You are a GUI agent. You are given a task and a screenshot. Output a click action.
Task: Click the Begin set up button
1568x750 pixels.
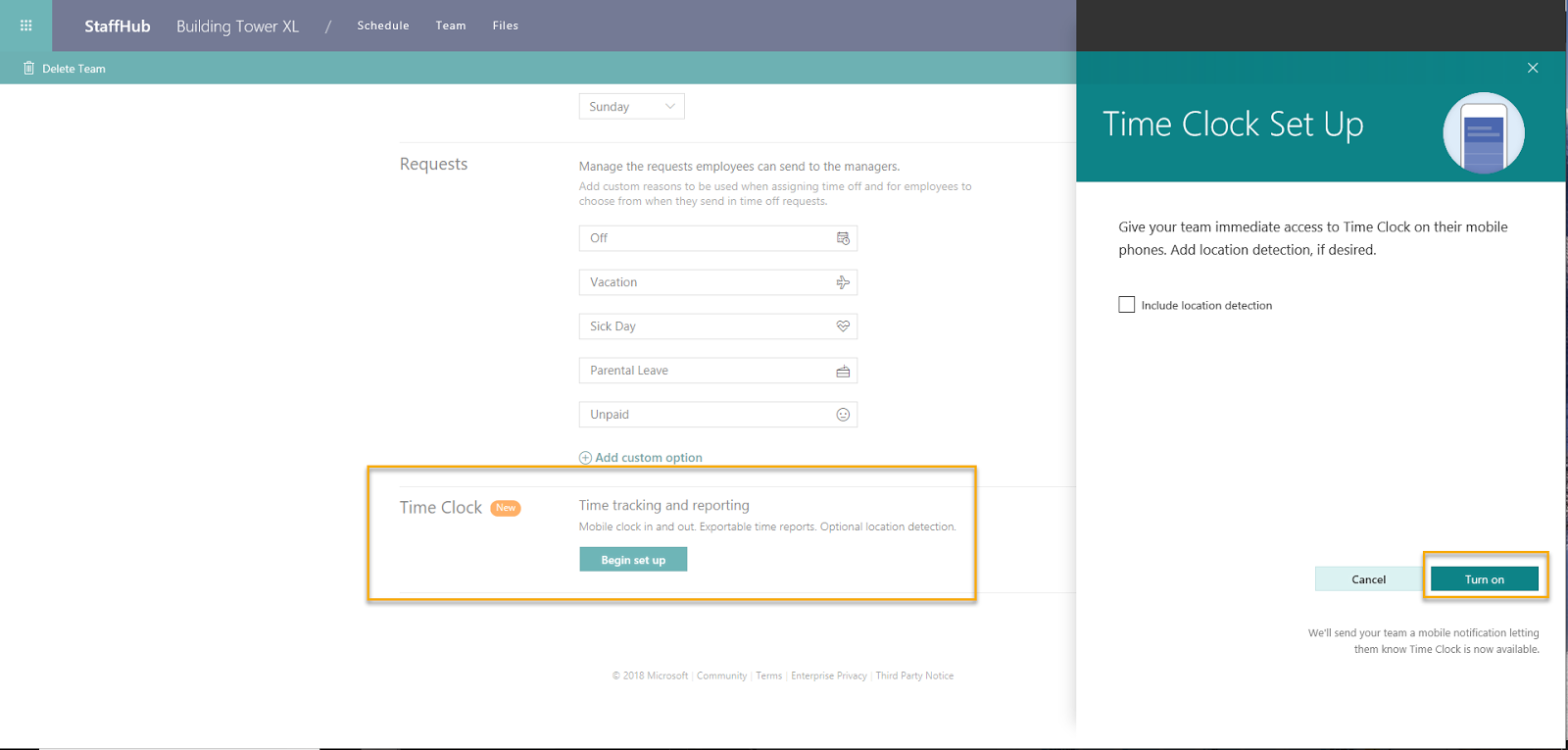633,560
